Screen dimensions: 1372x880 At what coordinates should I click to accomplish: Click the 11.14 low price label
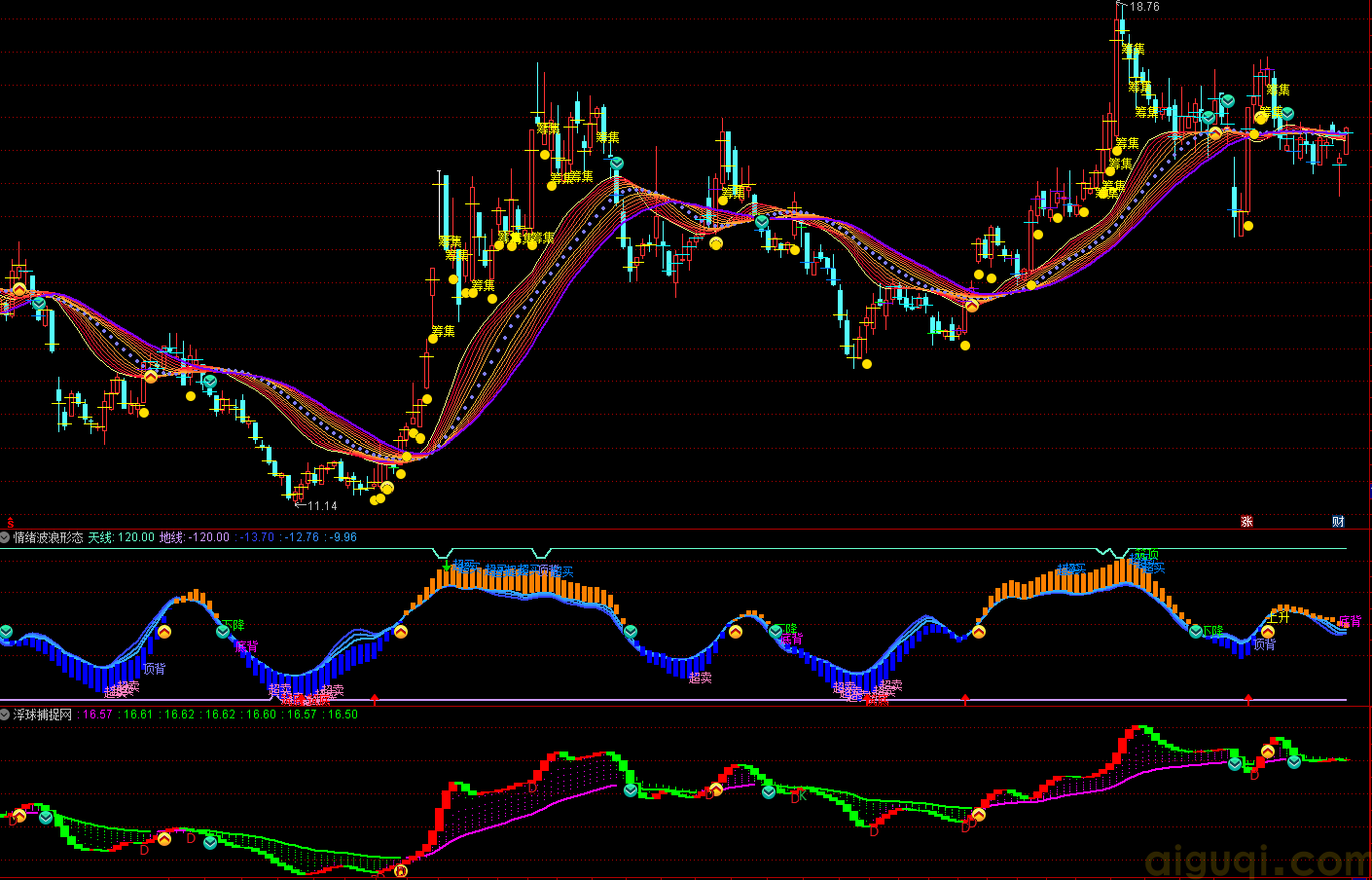(322, 506)
